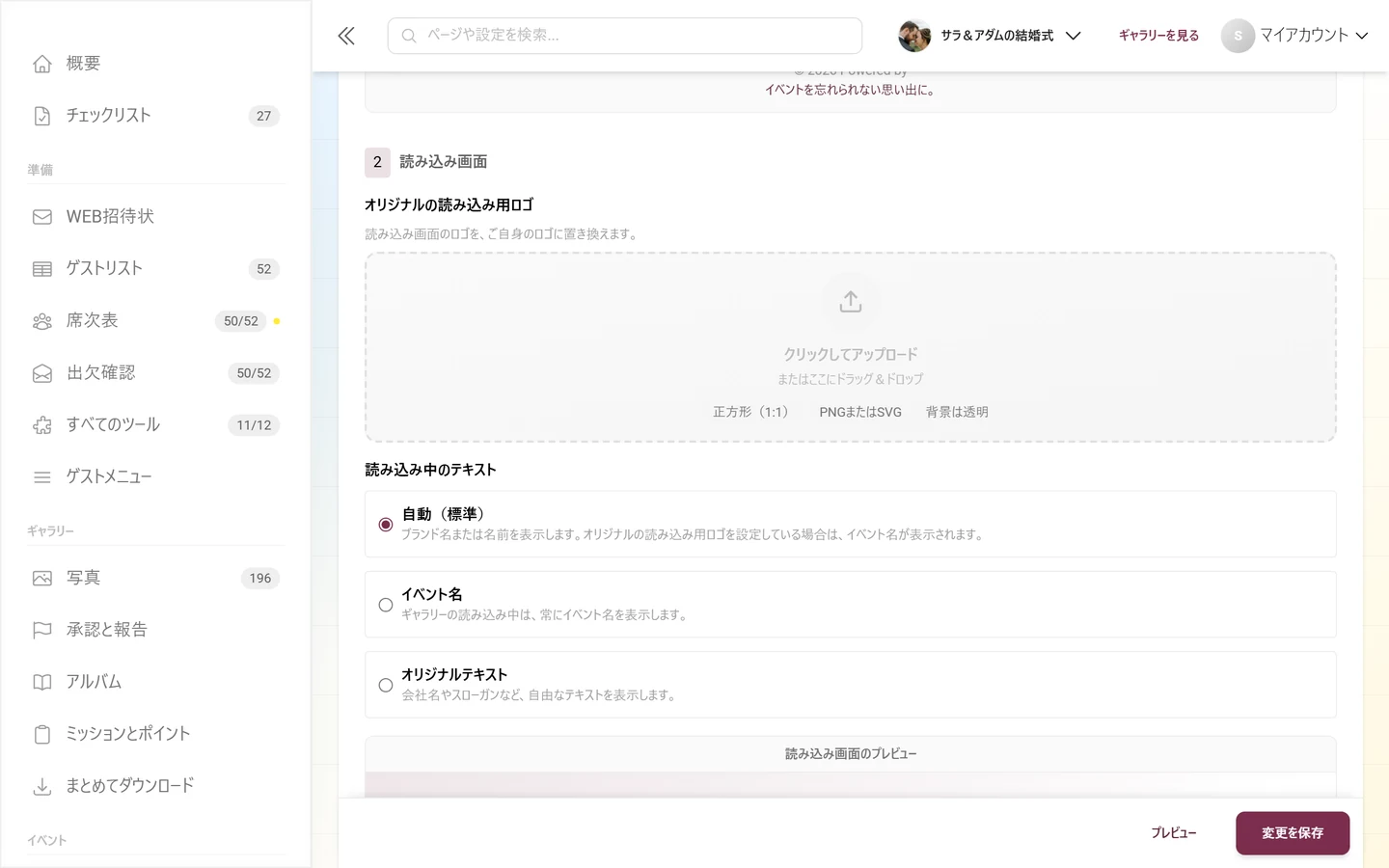
Task: Click クリックしてアップロード in the logo dropzone
Action: (851, 355)
